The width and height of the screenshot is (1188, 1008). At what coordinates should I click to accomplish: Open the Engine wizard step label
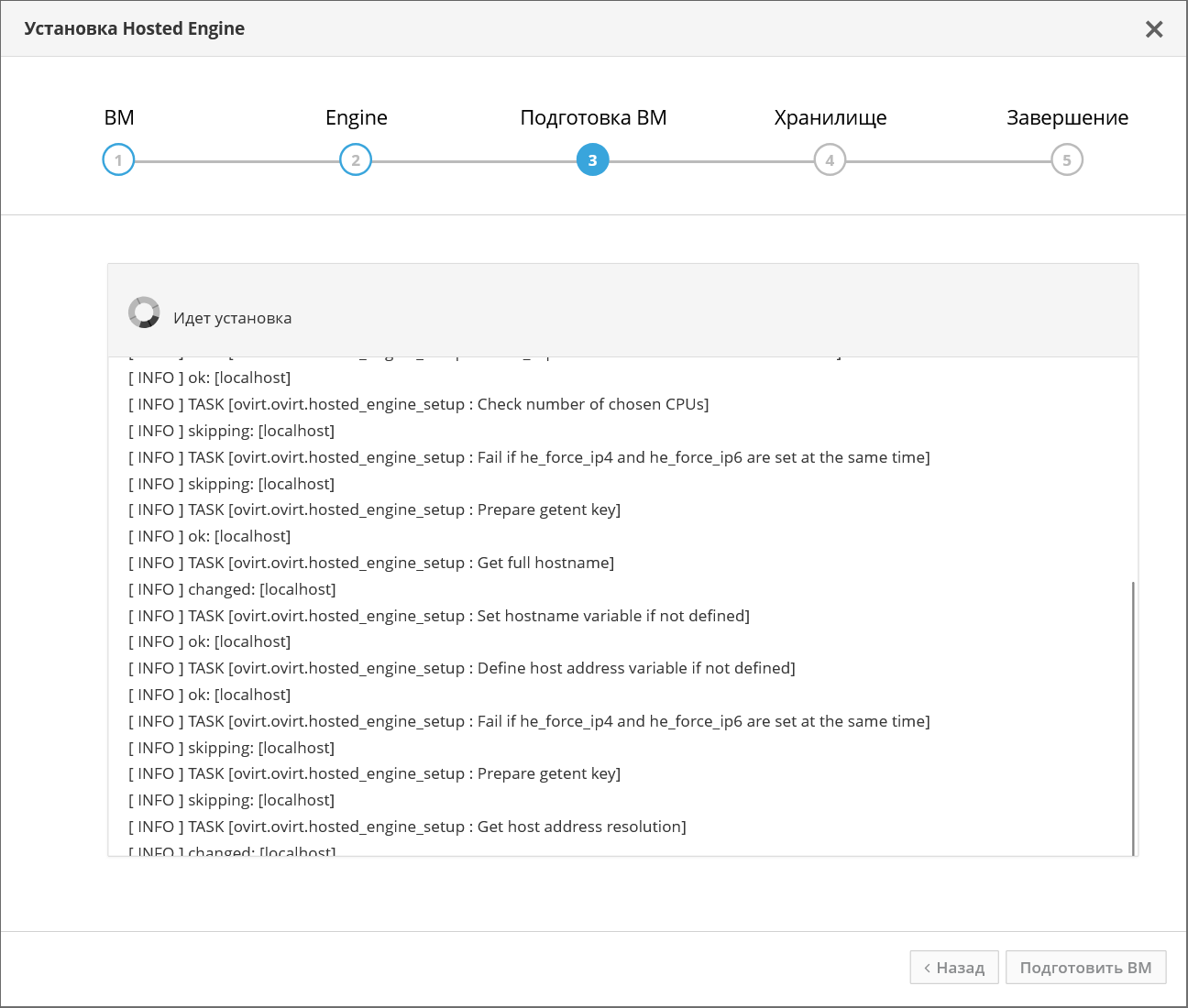pyautogui.click(x=357, y=118)
